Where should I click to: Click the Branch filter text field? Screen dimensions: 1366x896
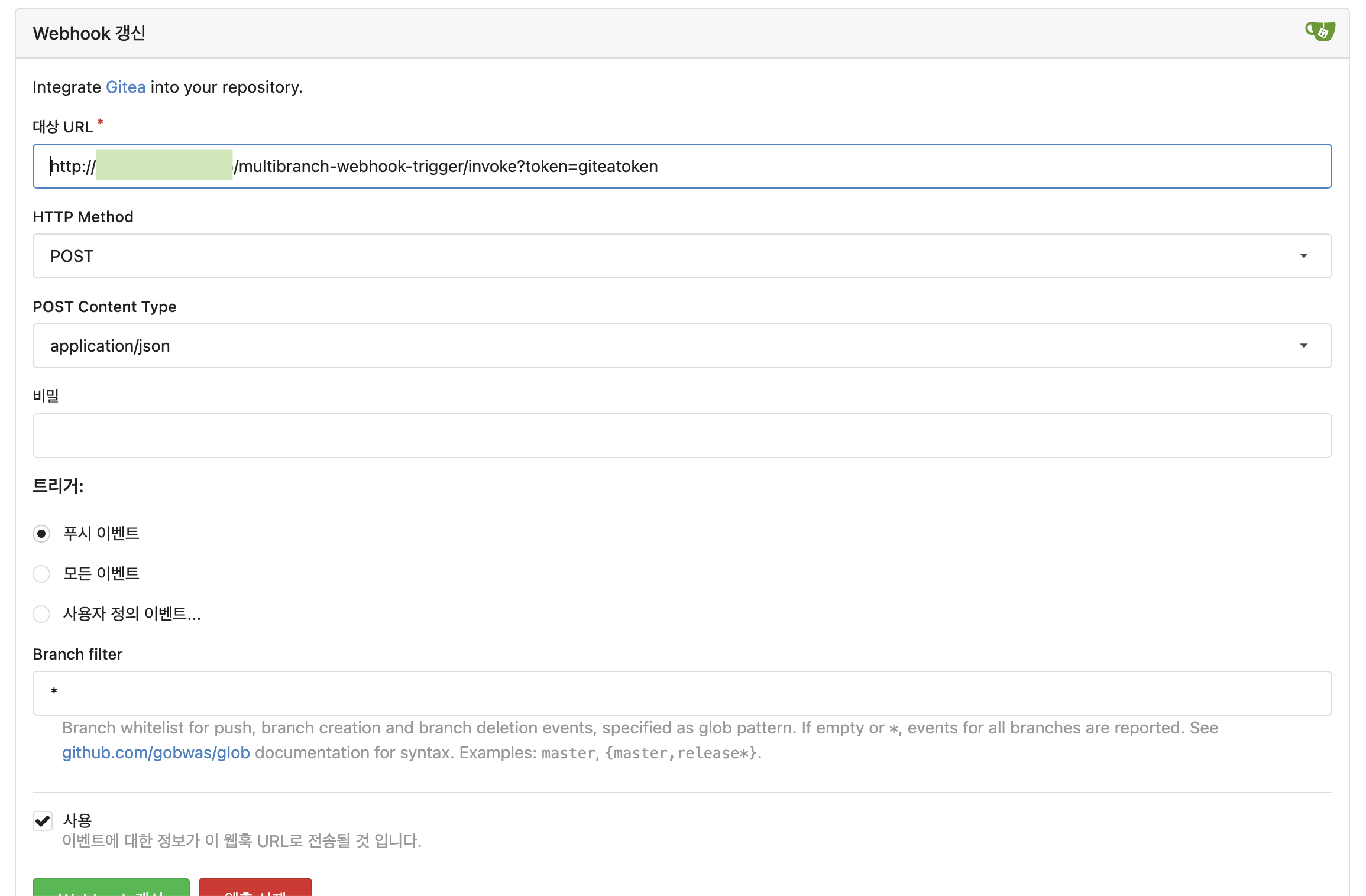681,693
